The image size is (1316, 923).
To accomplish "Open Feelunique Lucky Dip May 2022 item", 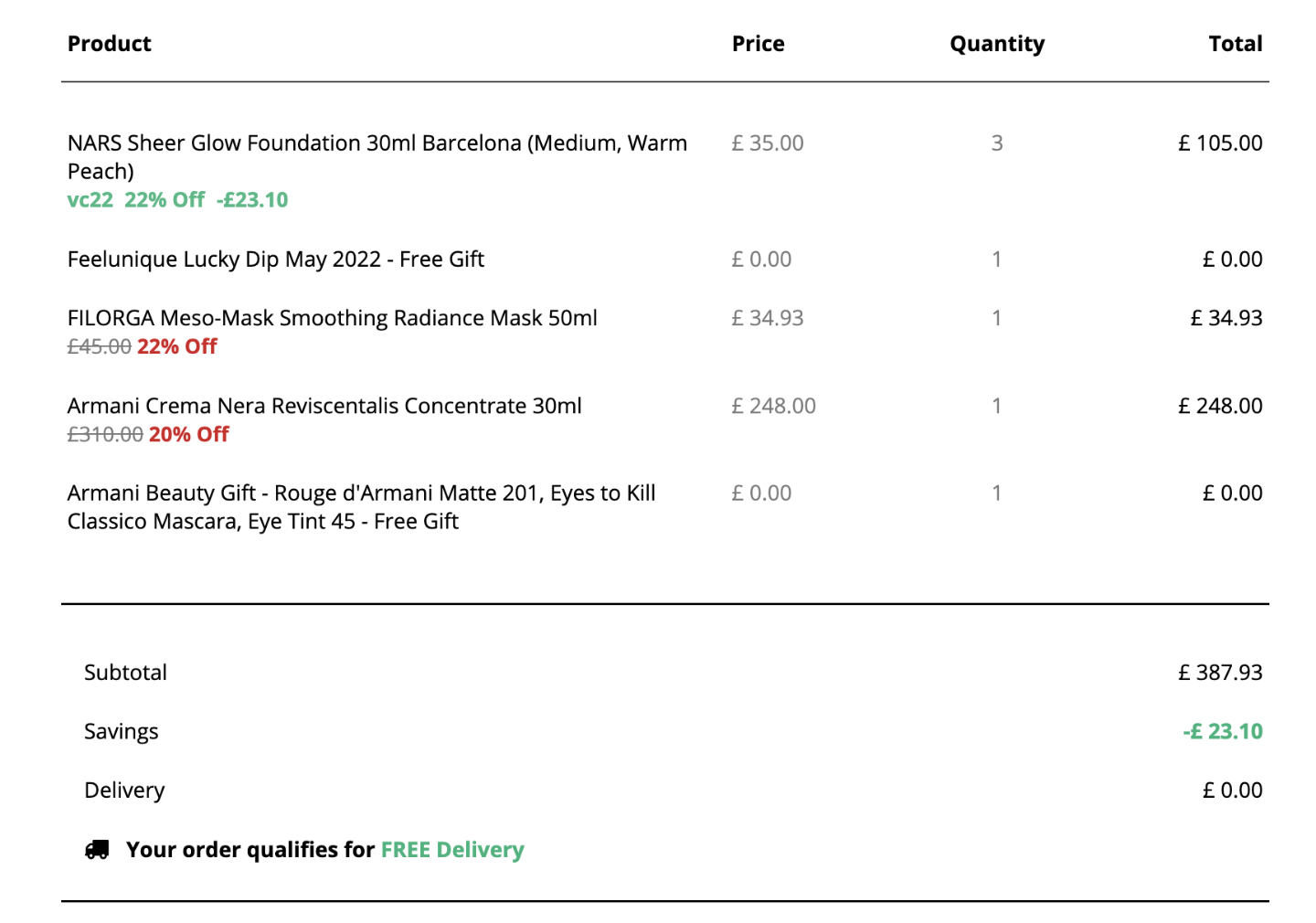I will 276,260.
